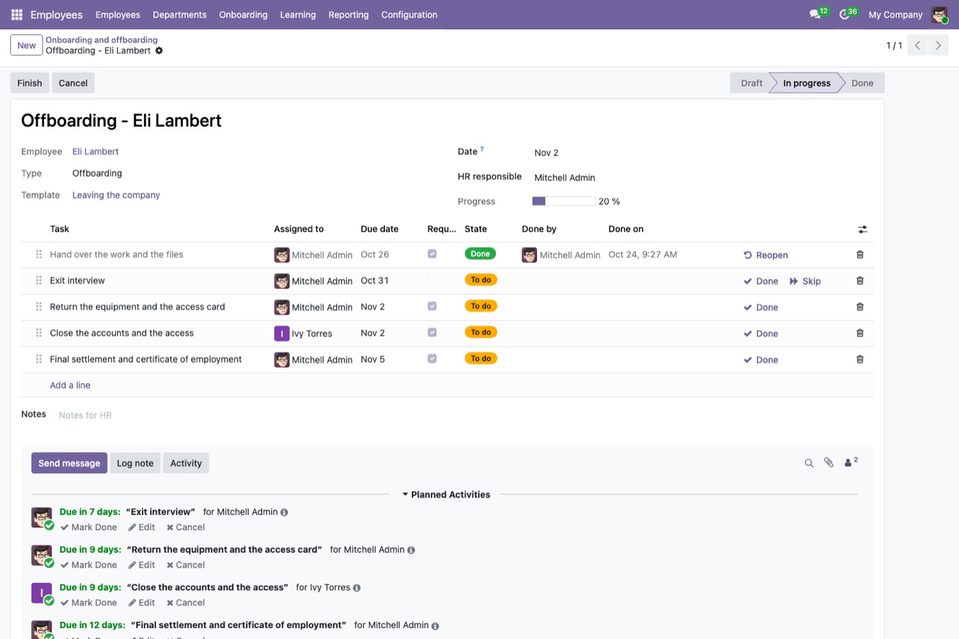Open the Onboarding menu
The height and width of the screenshot is (639, 959).
(x=243, y=15)
